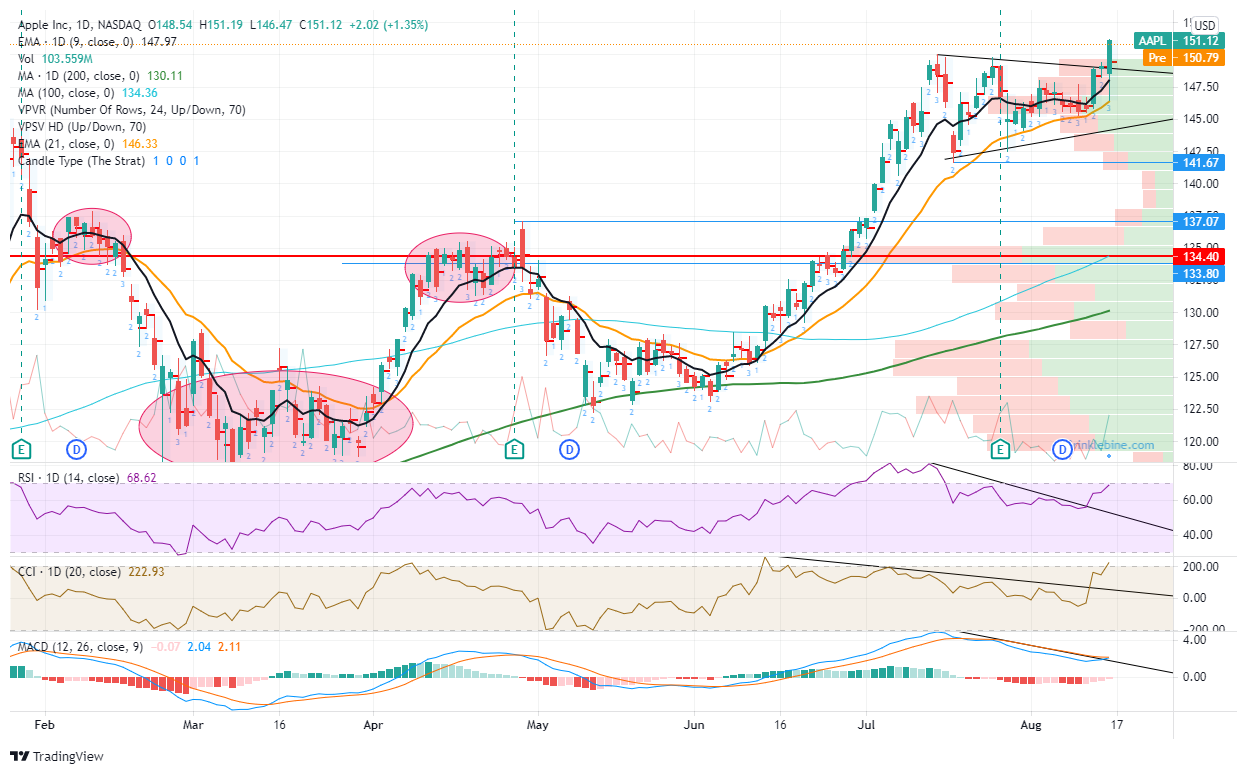Click the Mar label on the time axis
The image size is (1247, 774).
pyautogui.click(x=194, y=723)
